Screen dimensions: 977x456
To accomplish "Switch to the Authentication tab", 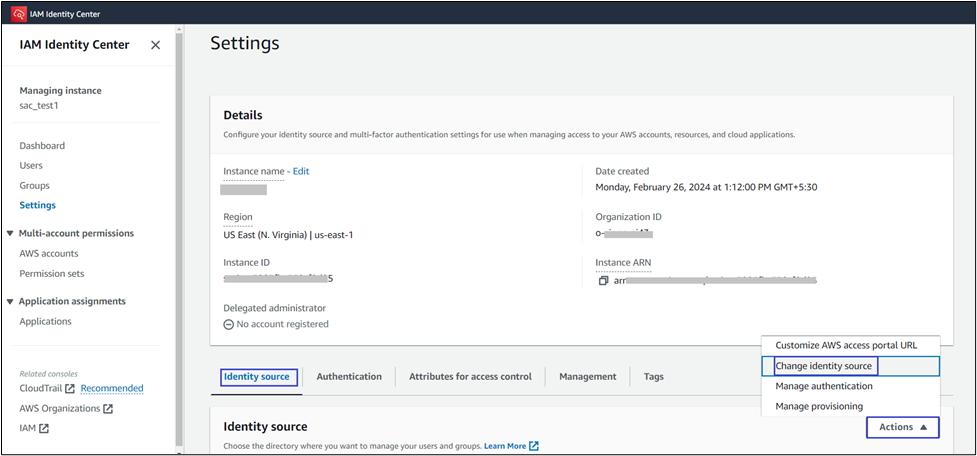I will pos(349,377).
